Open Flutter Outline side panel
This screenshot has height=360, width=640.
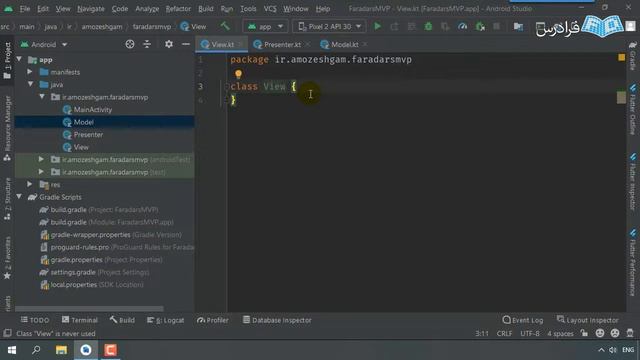pos(633,109)
